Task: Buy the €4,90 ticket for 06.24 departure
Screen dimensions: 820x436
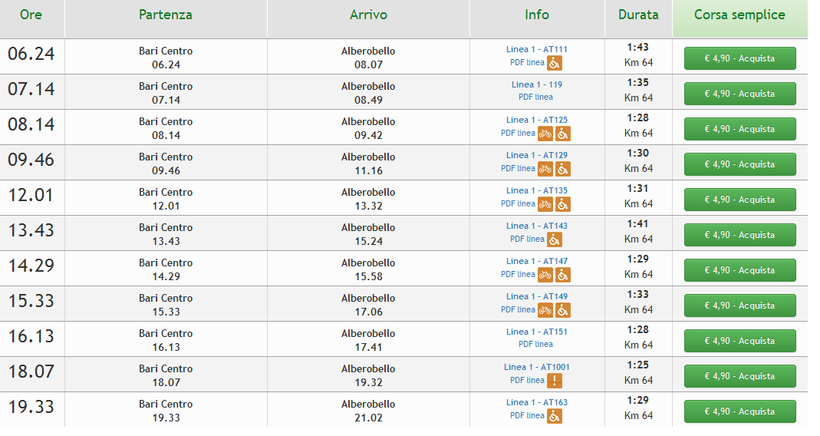Action: coord(739,58)
